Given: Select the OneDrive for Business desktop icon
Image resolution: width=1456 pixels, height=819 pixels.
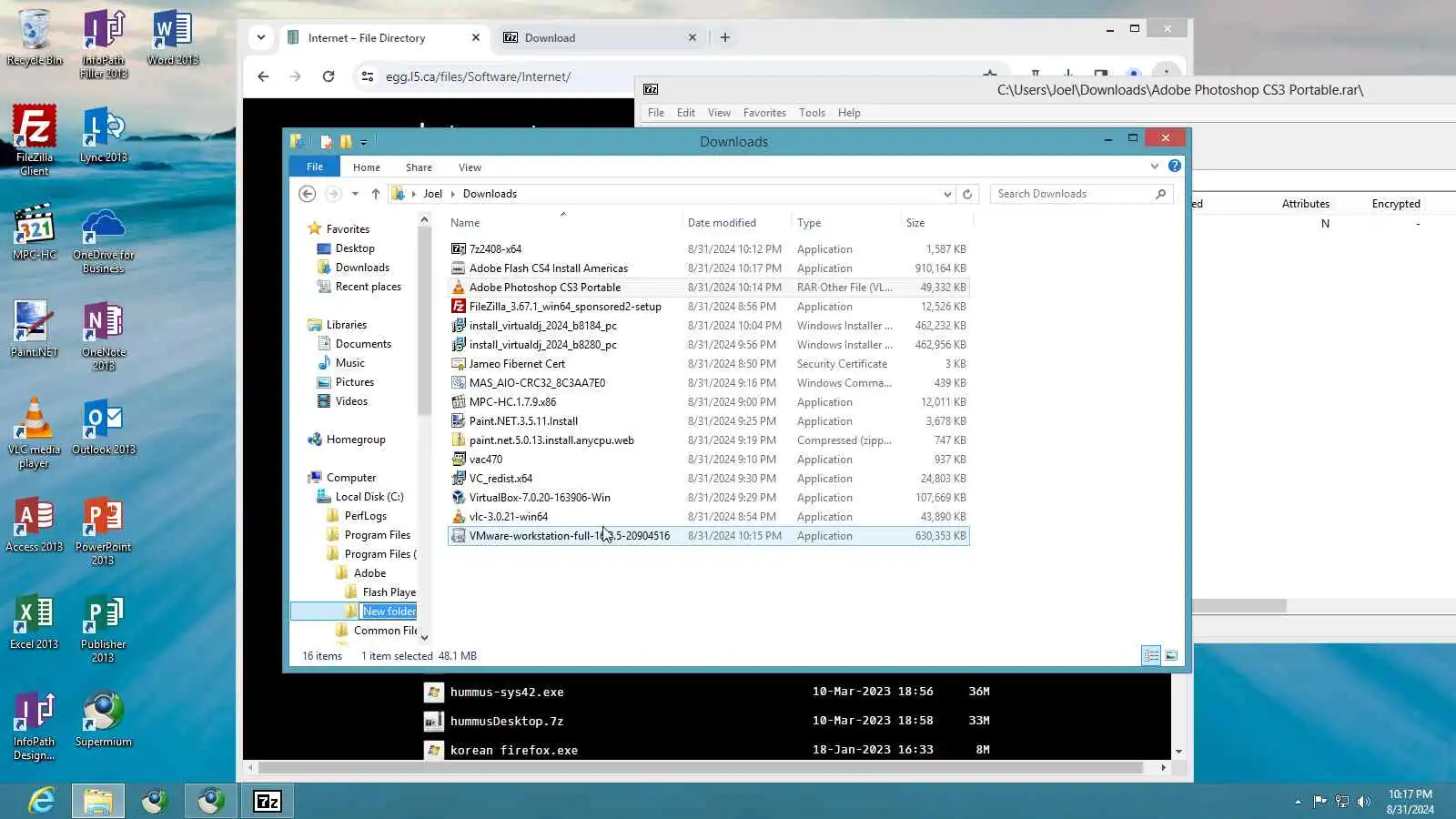Looking at the screenshot, I should click(x=104, y=240).
